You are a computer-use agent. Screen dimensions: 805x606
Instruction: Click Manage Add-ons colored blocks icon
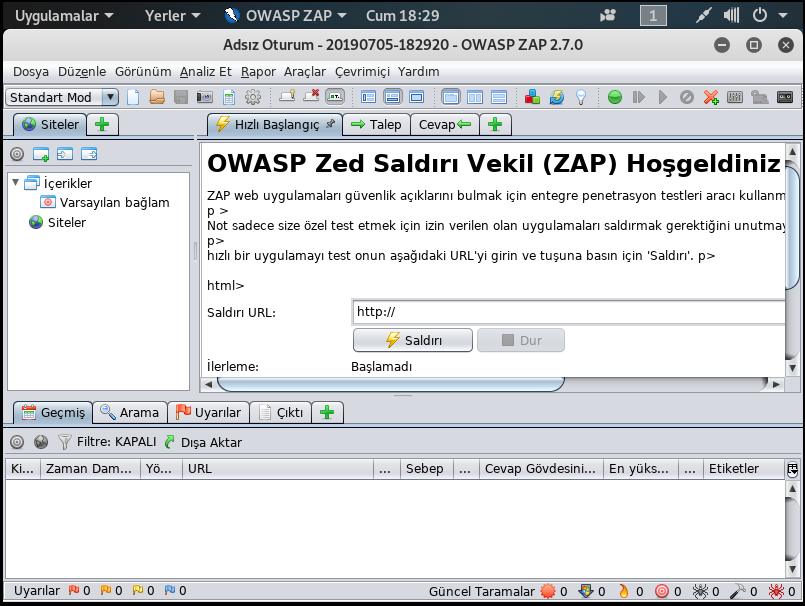click(532, 97)
